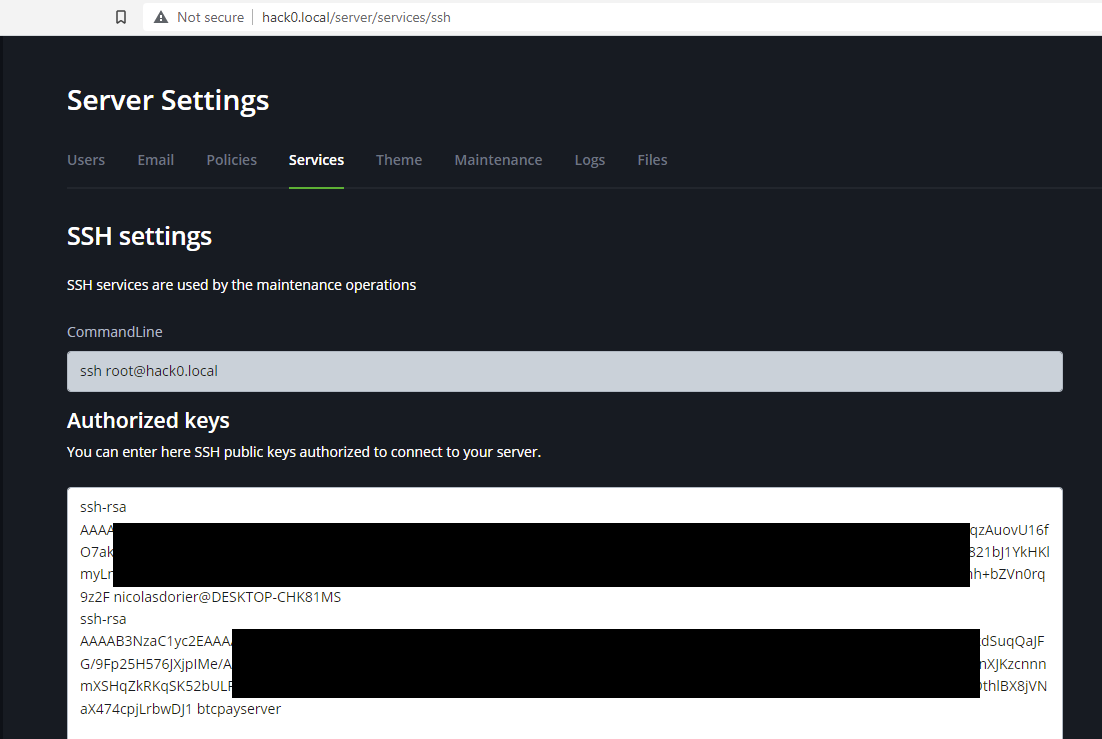Open the Email settings tab

coord(155,160)
